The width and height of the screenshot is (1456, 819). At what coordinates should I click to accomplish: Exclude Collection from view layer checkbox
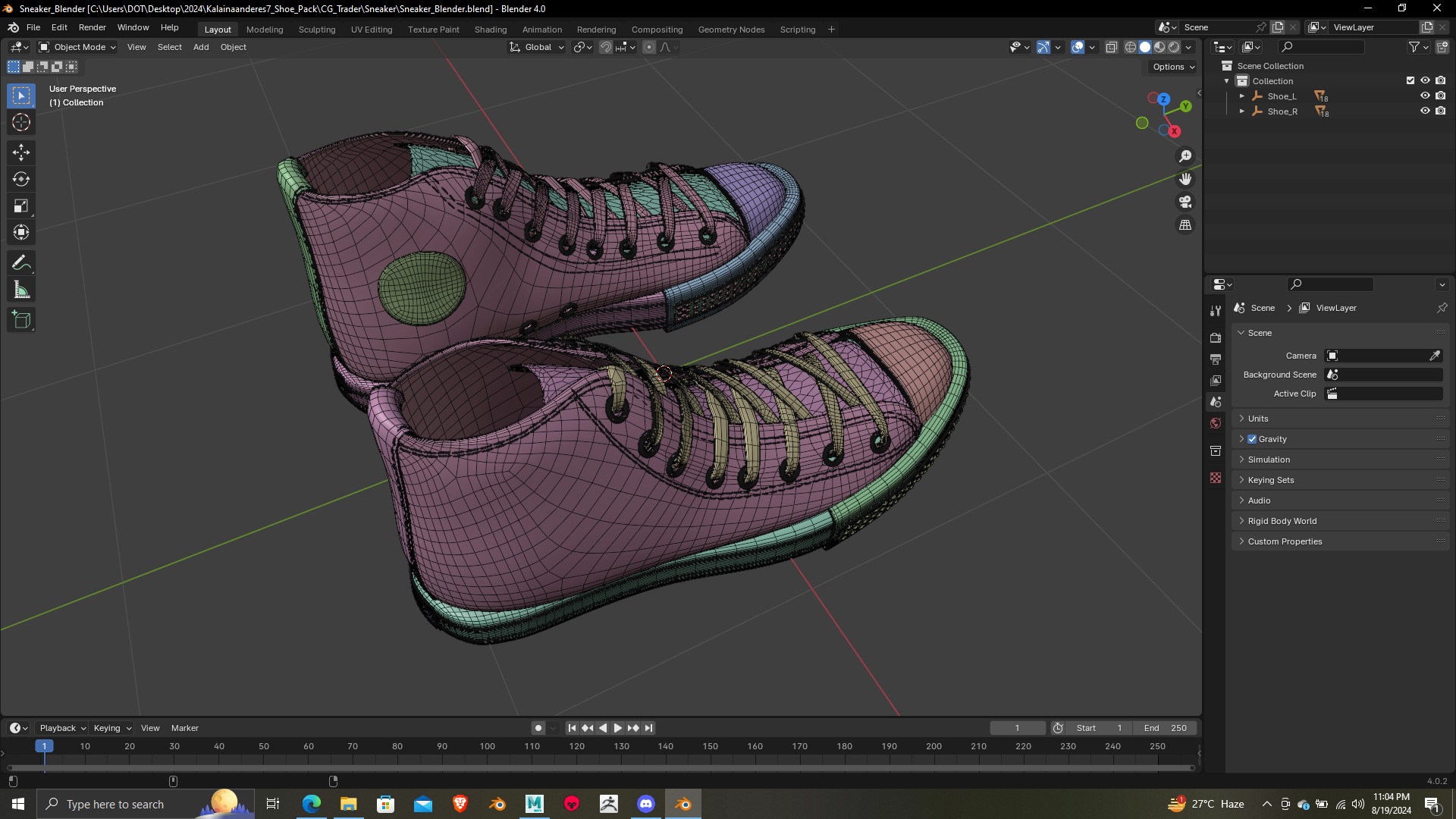[x=1410, y=81]
